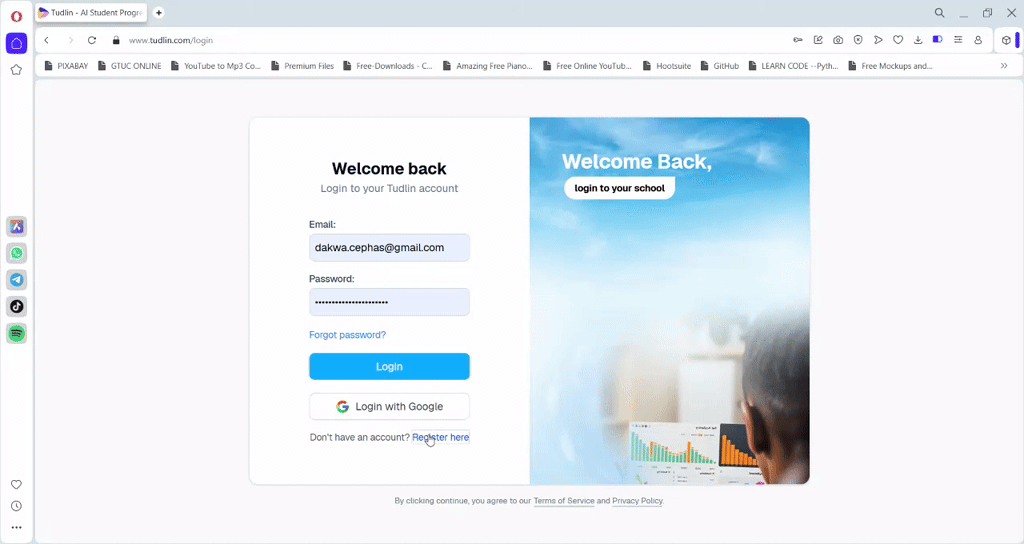Open WhatsApp from the Opera sidebar

[x=16, y=253]
